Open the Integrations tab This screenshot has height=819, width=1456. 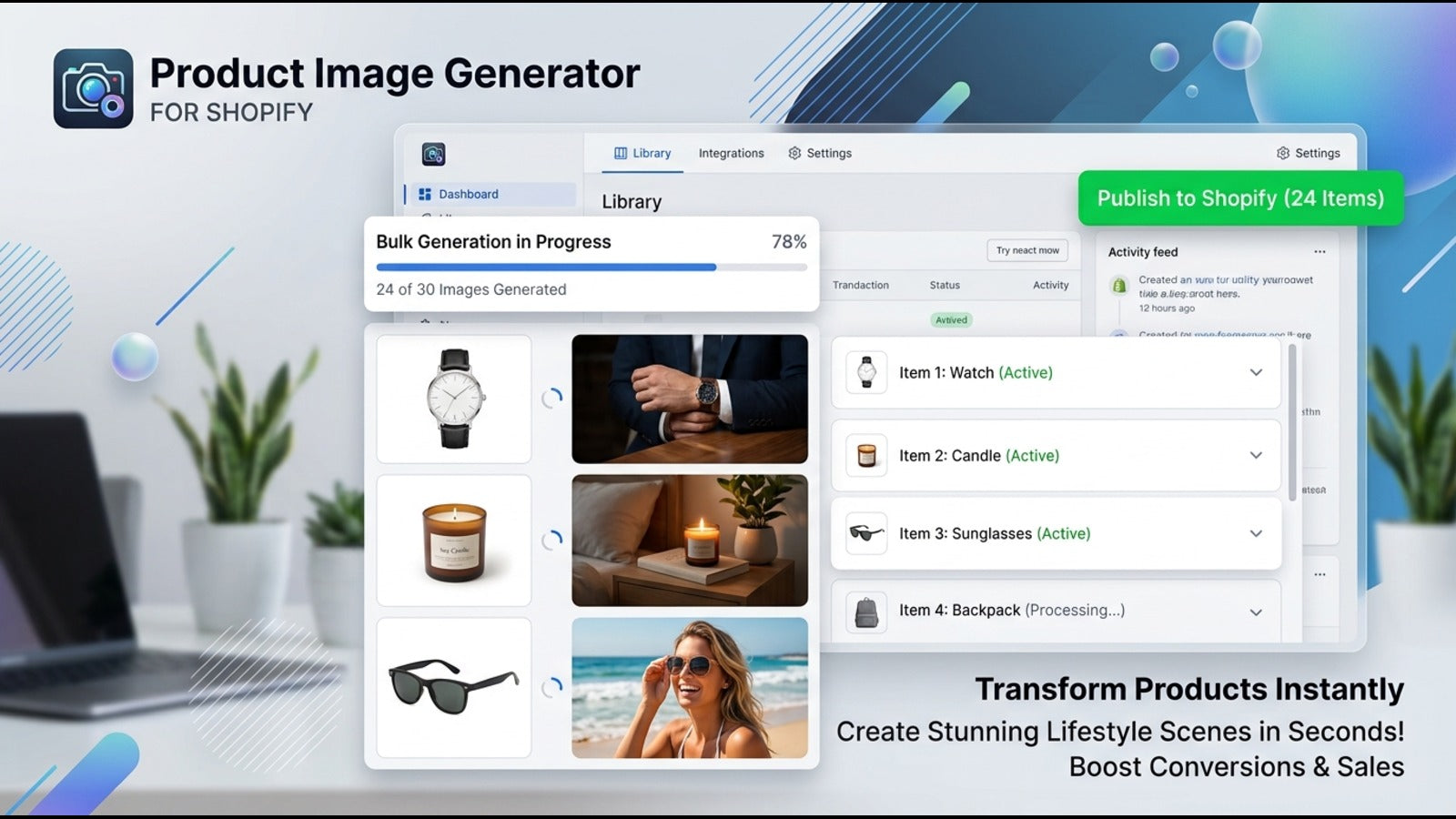tap(731, 153)
